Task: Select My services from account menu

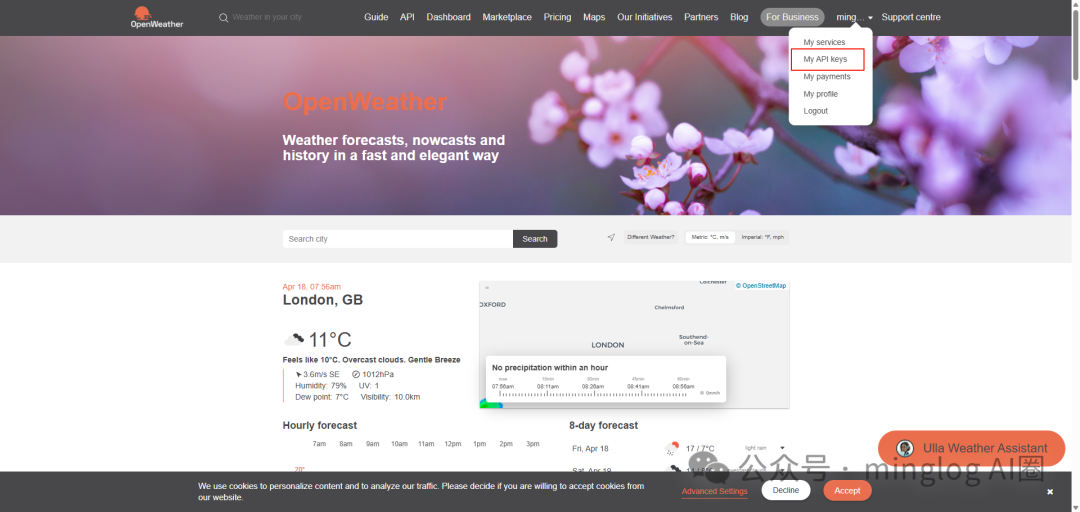Action: (824, 42)
